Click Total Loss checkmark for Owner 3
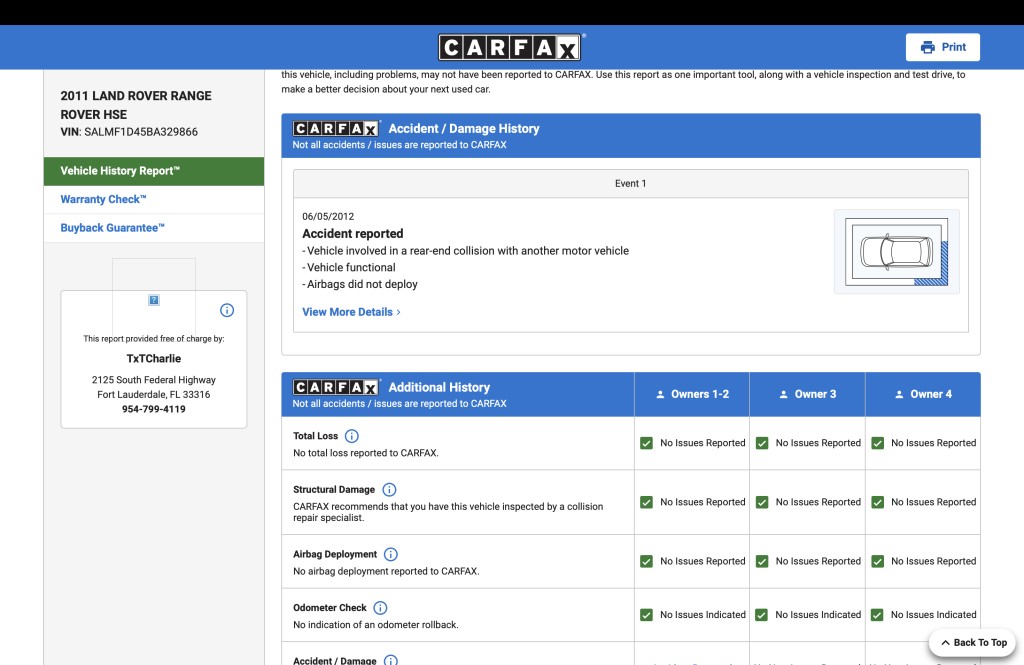The width and height of the screenshot is (1024, 665). [762, 443]
